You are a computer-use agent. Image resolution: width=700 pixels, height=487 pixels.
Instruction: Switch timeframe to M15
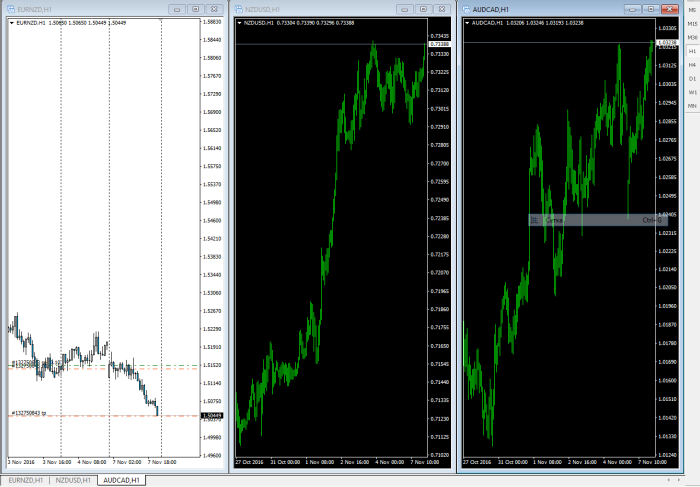click(x=692, y=24)
